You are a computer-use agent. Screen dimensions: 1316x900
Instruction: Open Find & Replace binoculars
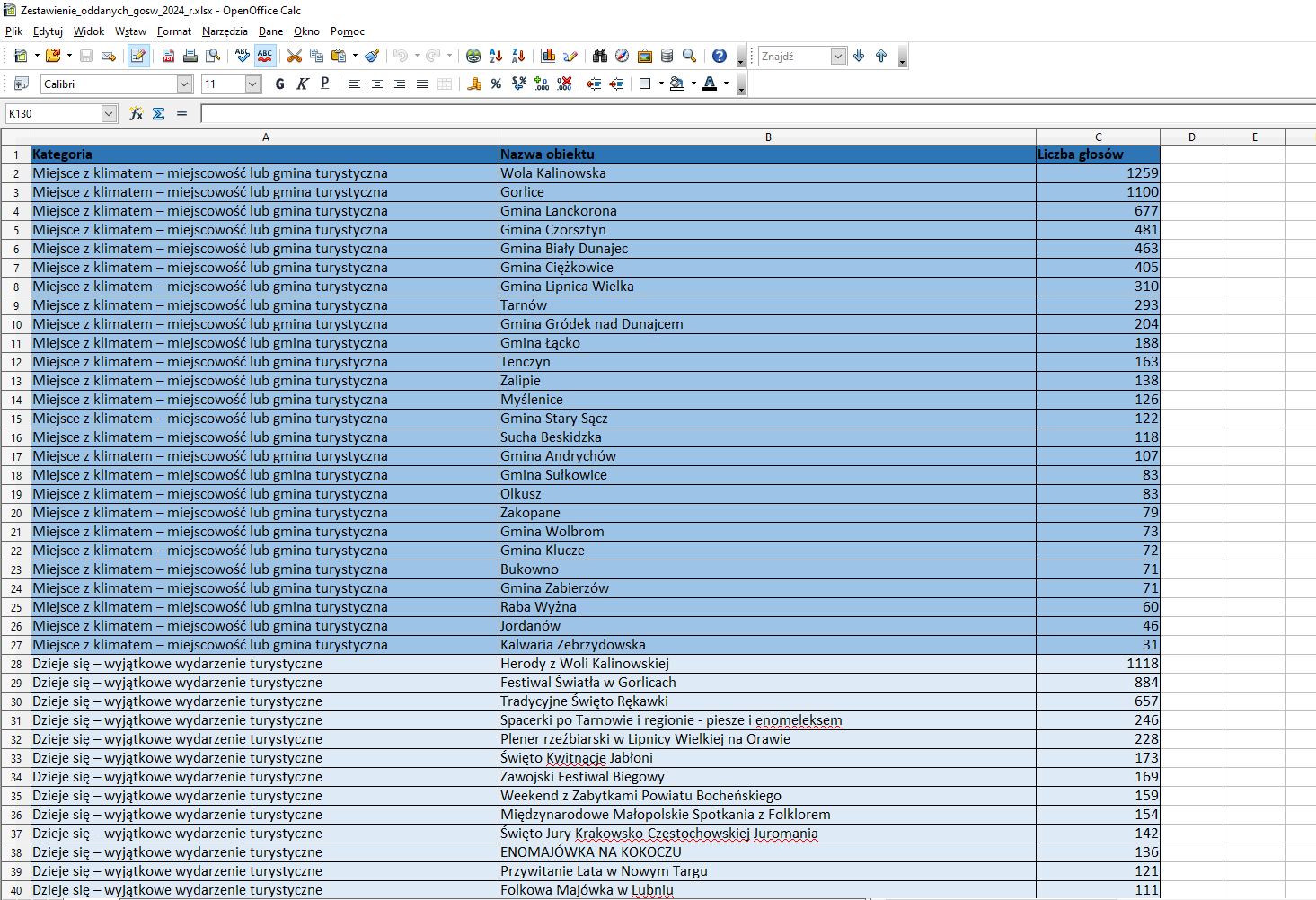pyautogui.click(x=600, y=56)
